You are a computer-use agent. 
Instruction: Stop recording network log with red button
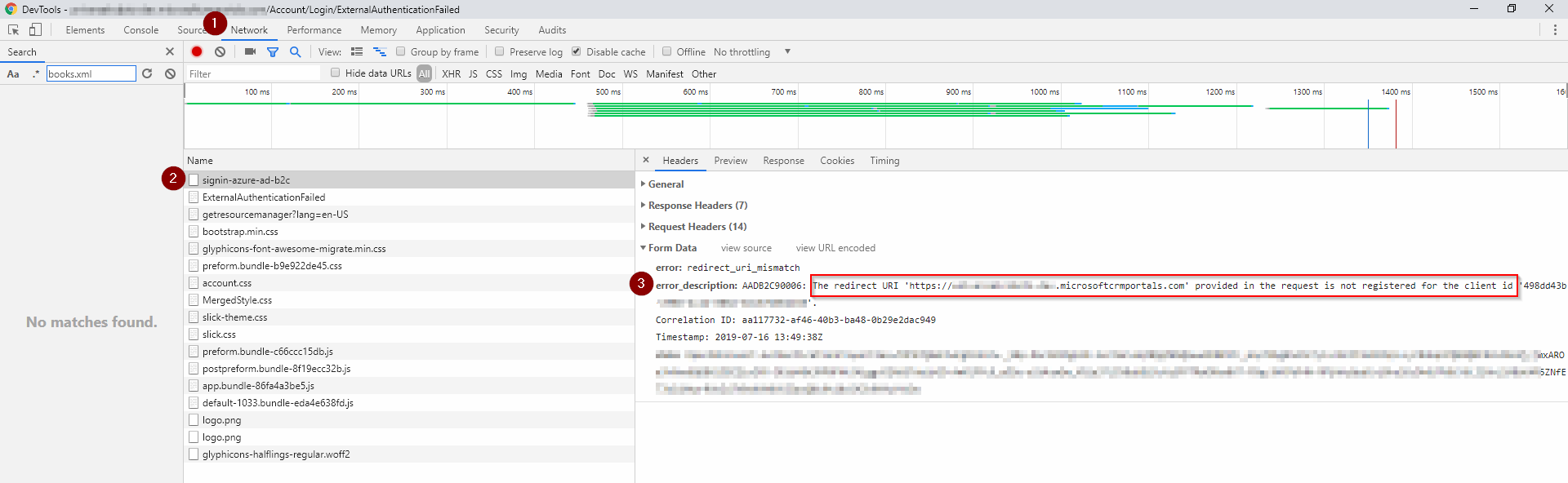coord(197,51)
